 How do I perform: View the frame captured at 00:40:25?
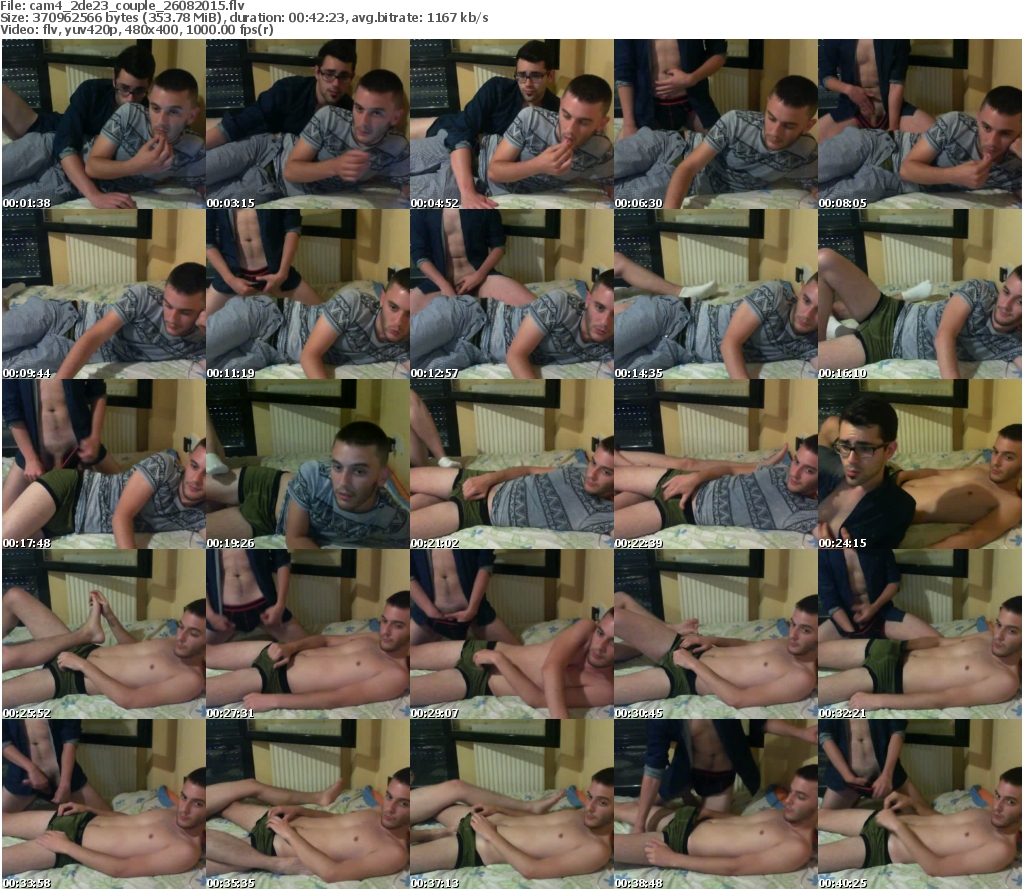[x=920, y=803]
